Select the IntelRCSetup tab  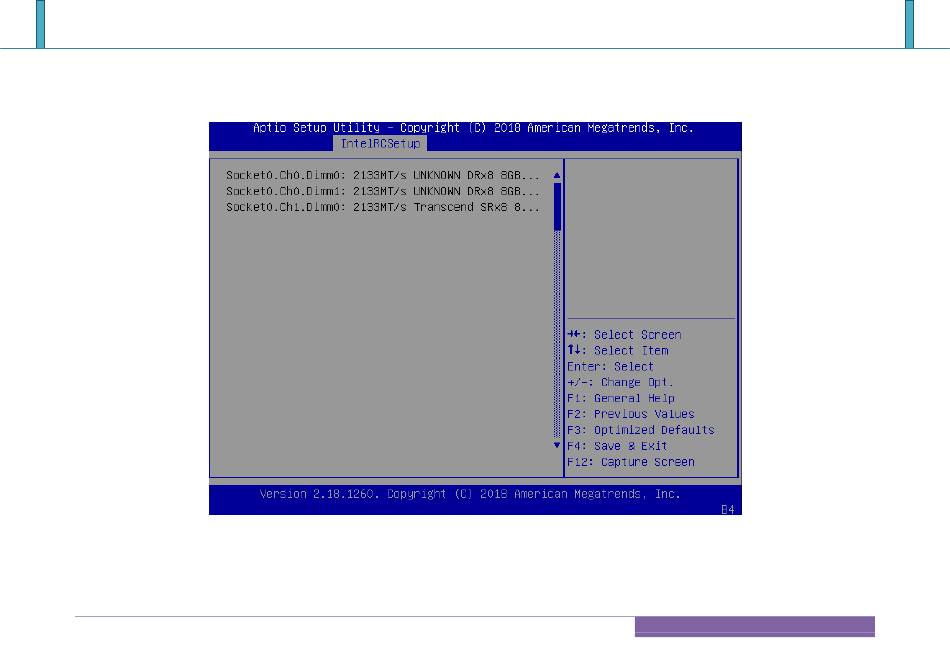point(380,144)
